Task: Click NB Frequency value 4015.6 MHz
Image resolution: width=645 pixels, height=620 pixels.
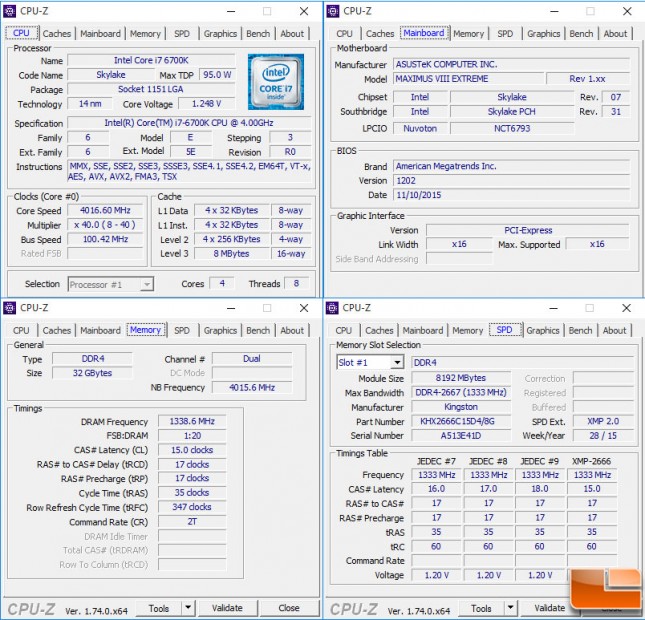Action: pyautogui.click(x=252, y=388)
